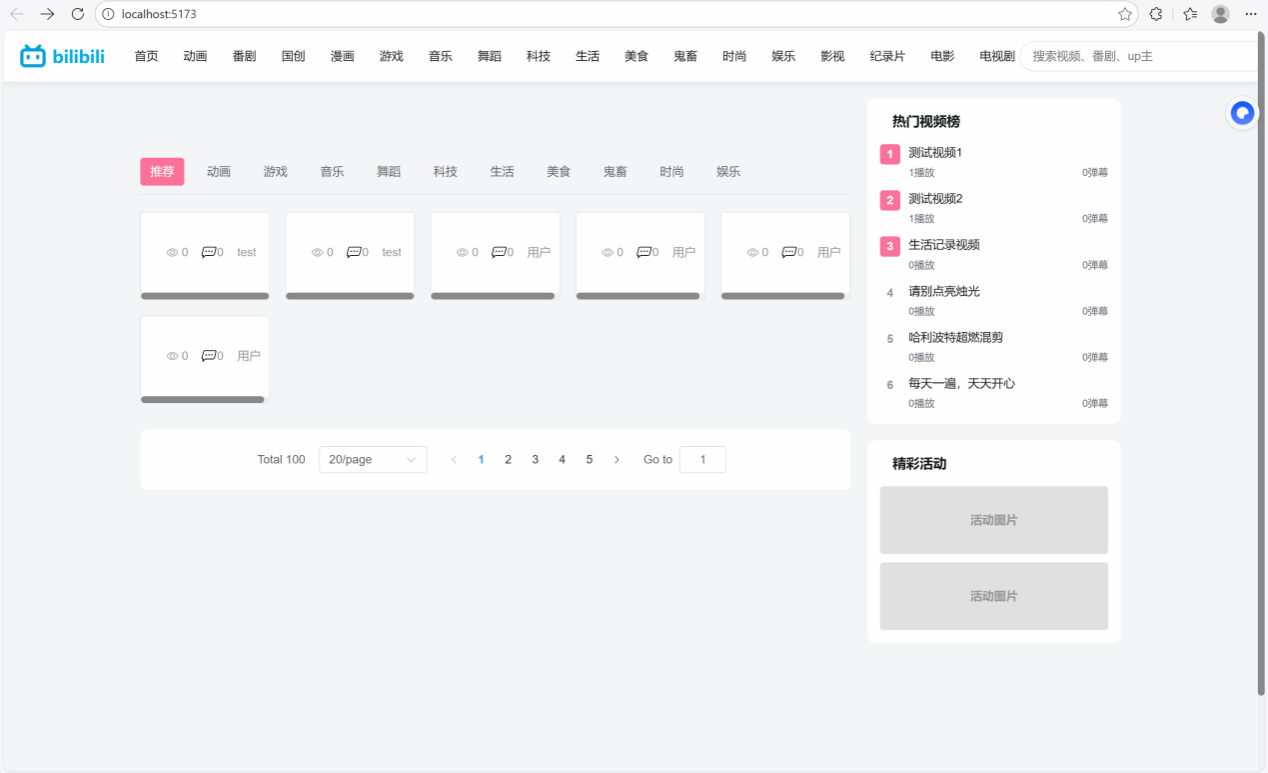Expand the 20/page size dropdown
This screenshot has height=773, width=1268.
click(373, 460)
